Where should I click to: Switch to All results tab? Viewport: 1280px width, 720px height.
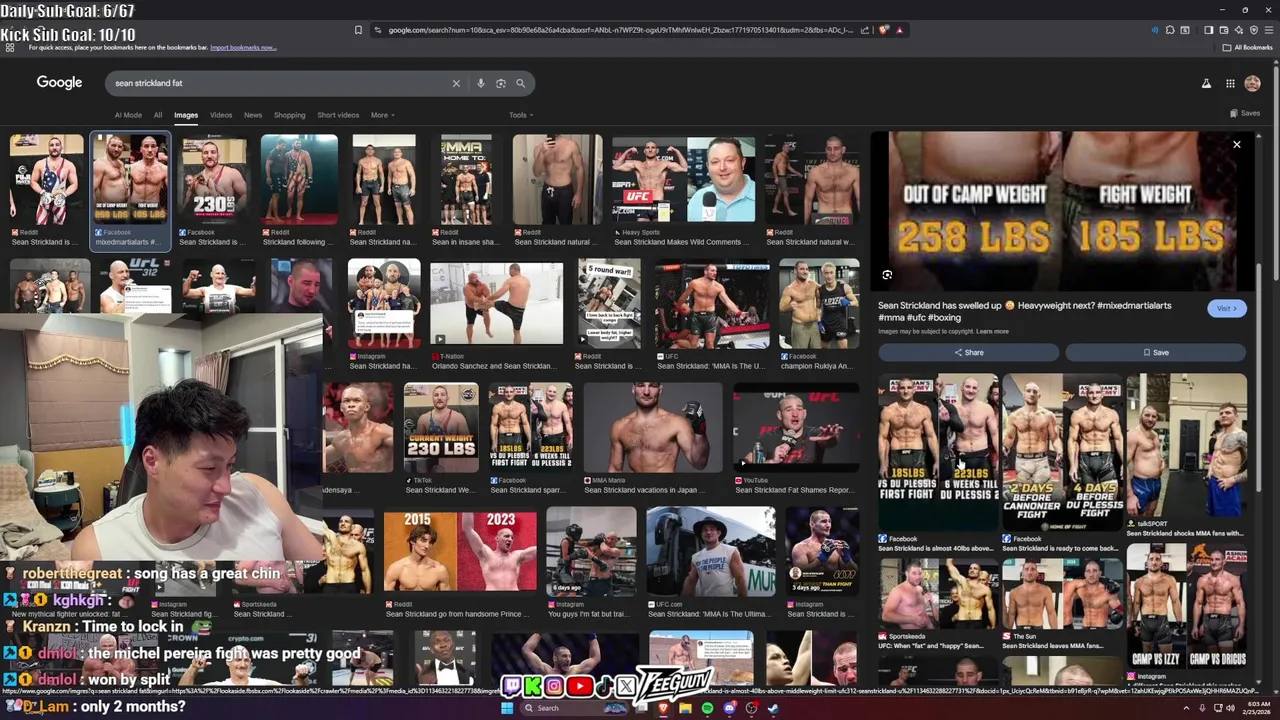(x=157, y=115)
